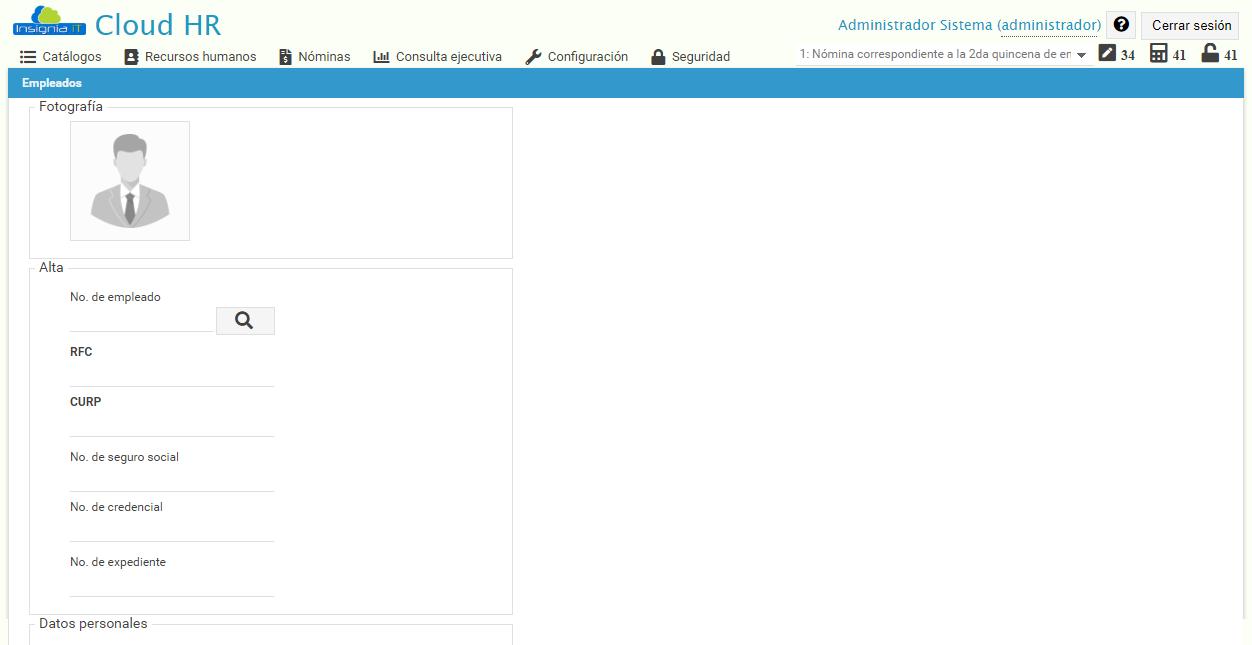Click the employee photo placeholder

coord(129,180)
